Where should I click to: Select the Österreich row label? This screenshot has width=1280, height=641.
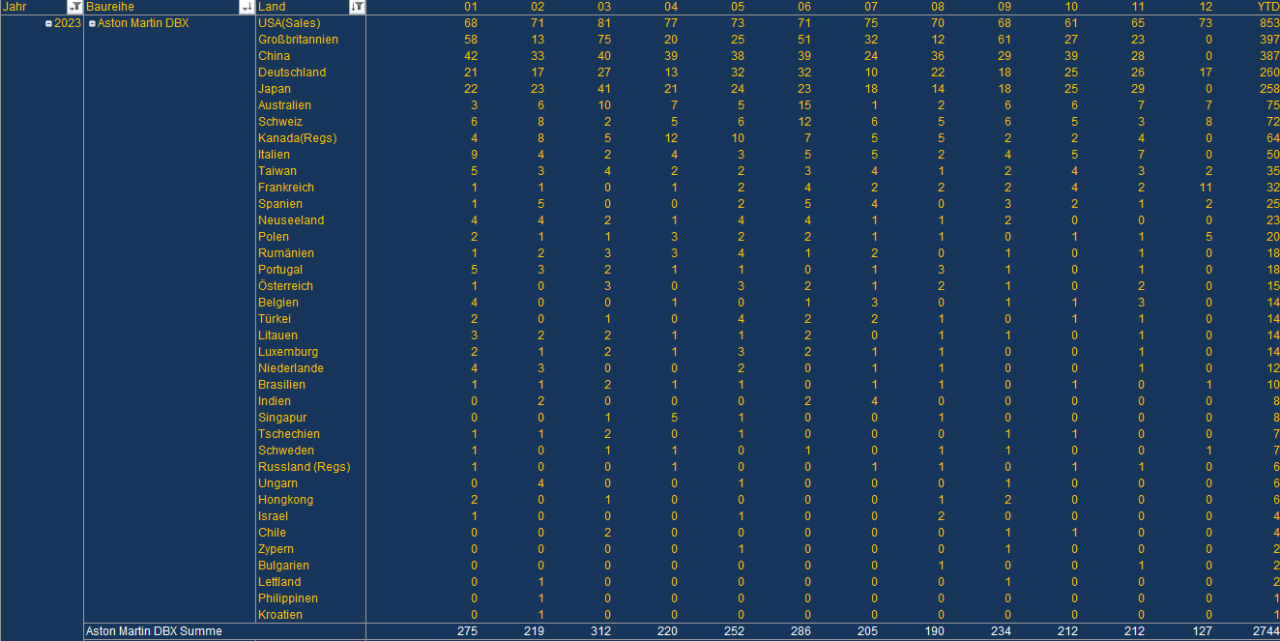285,286
